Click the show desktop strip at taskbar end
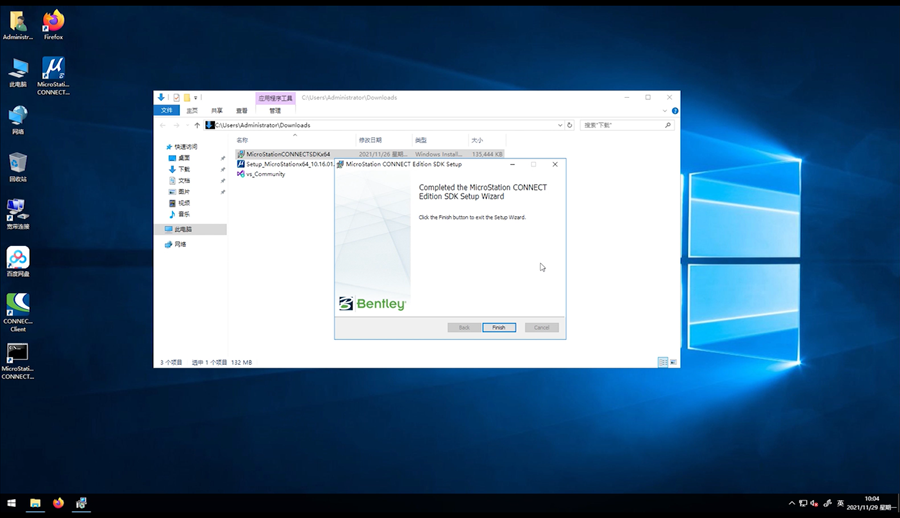Image resolution: width=900 pixels, height=518 pixels. [x=898, y=503]
